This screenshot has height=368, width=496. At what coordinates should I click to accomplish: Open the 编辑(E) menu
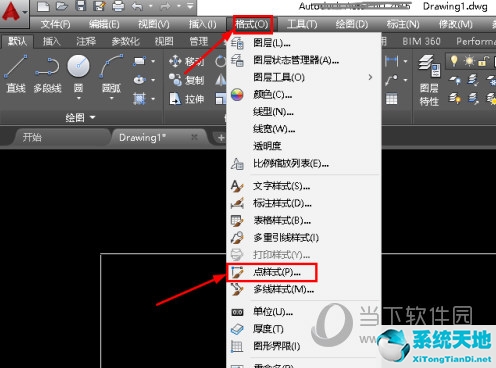[x=104, y=24]
